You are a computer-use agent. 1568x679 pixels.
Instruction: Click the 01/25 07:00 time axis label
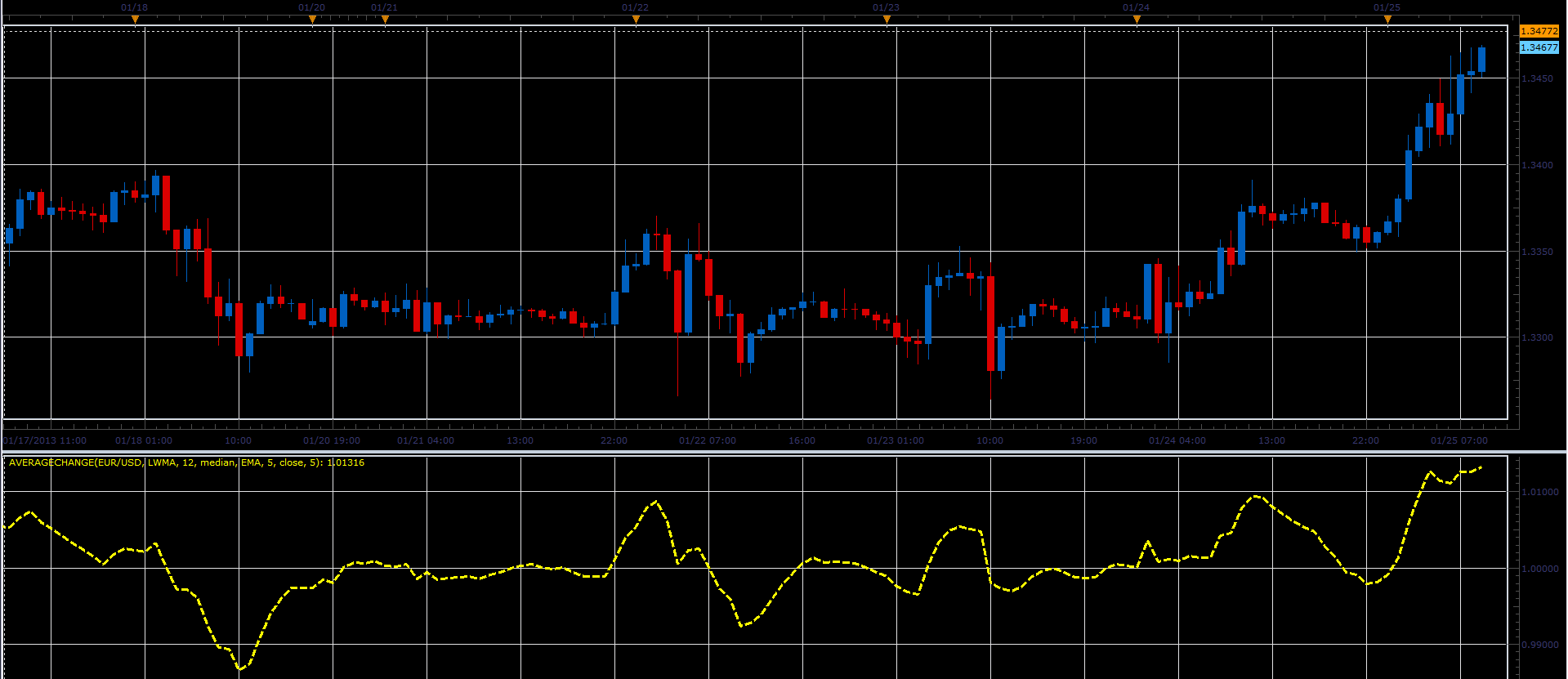tap(1459, 440)
